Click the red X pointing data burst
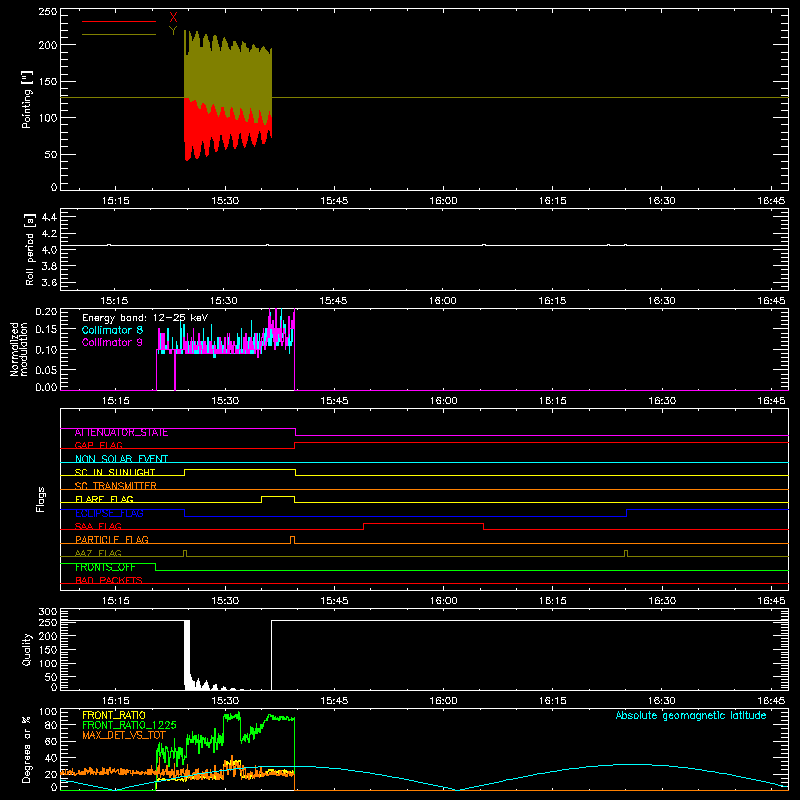This screenshot has width=800, height=800. [228, 130]
